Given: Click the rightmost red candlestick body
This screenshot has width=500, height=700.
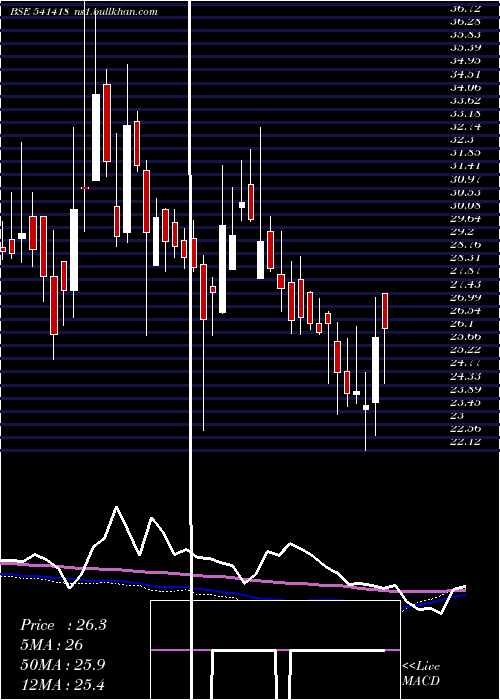Looking at the screenshot, I should 385,311.
